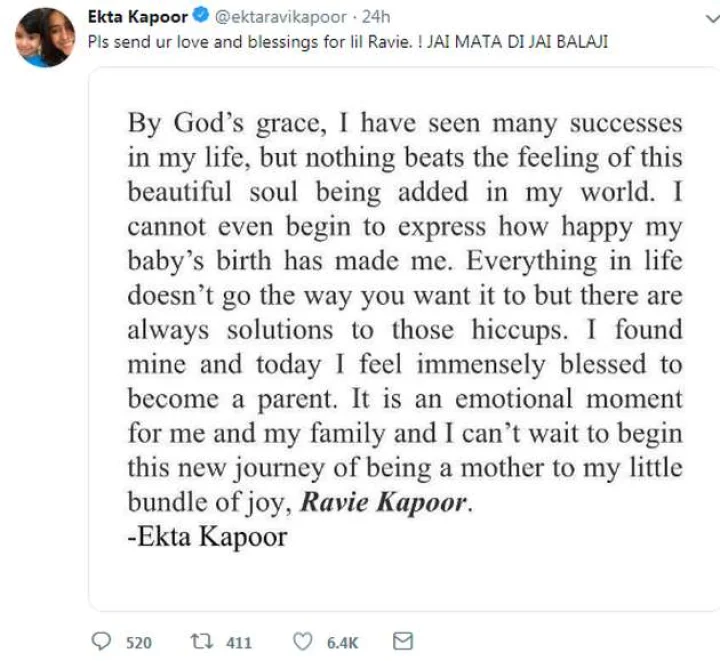Click the -Ekta Kapoor signature in image

(207, 536)
